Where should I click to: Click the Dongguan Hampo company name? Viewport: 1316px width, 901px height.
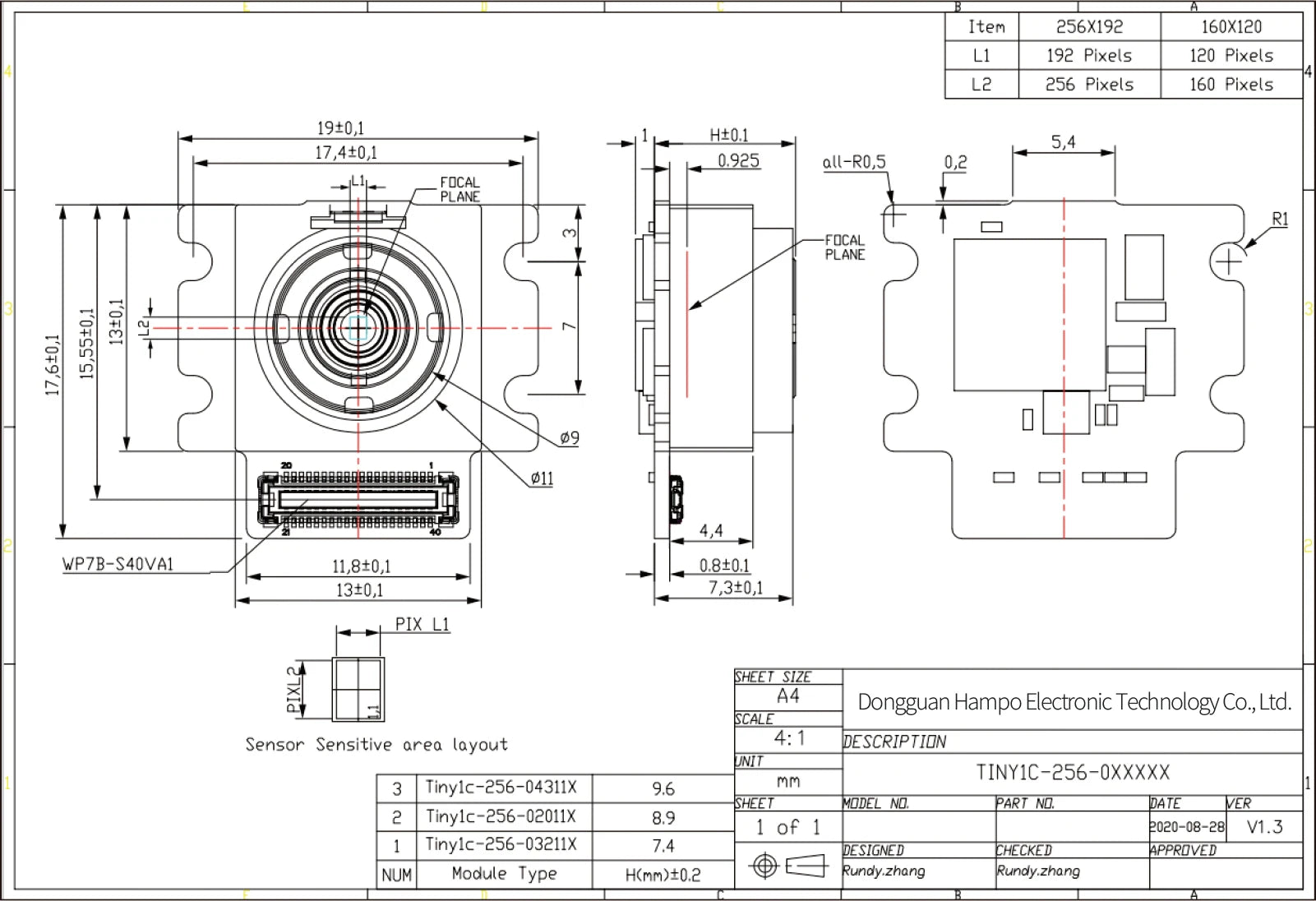(x=1074, y=702)
